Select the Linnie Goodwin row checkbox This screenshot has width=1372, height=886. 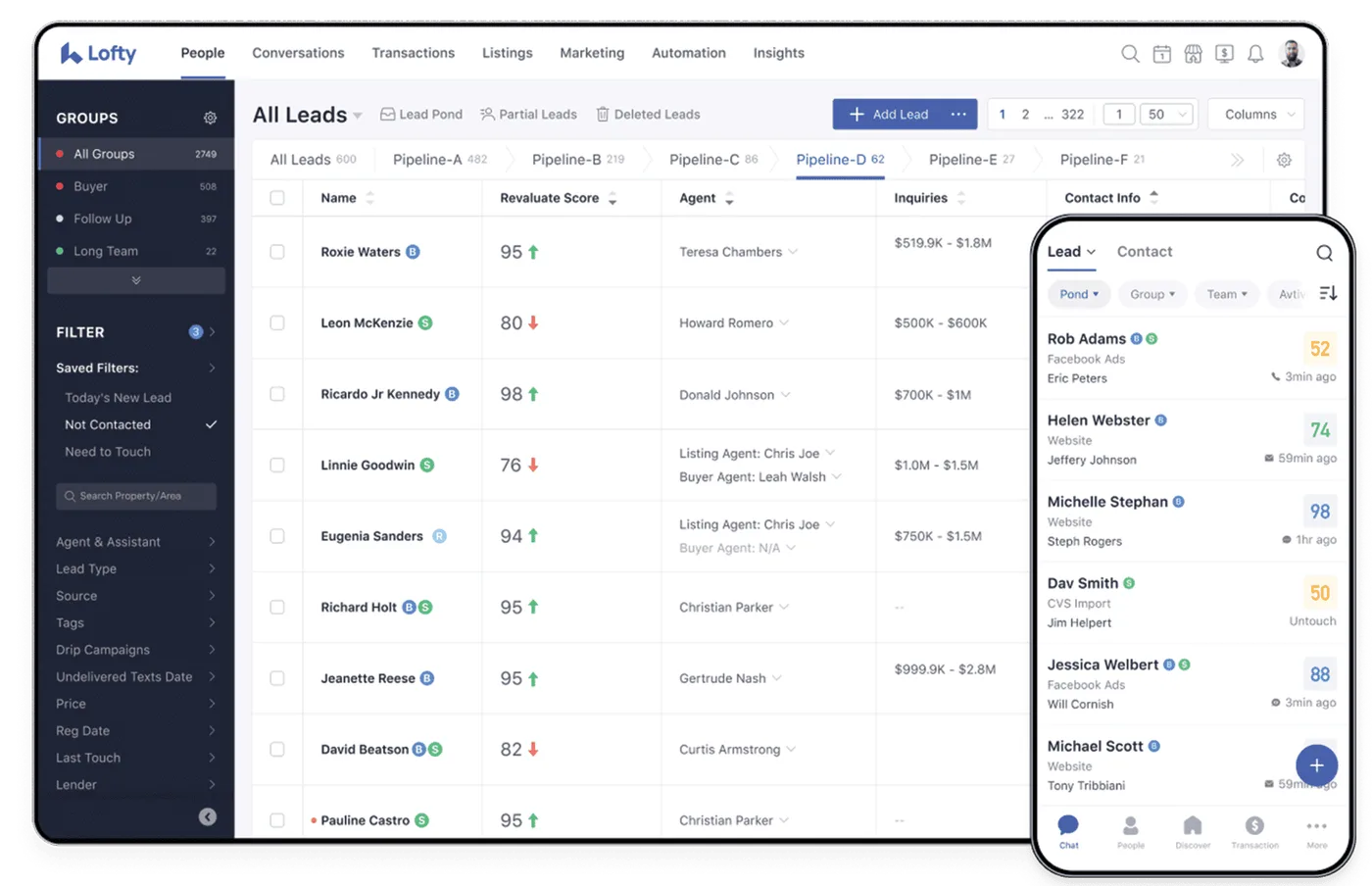point(277,465)
